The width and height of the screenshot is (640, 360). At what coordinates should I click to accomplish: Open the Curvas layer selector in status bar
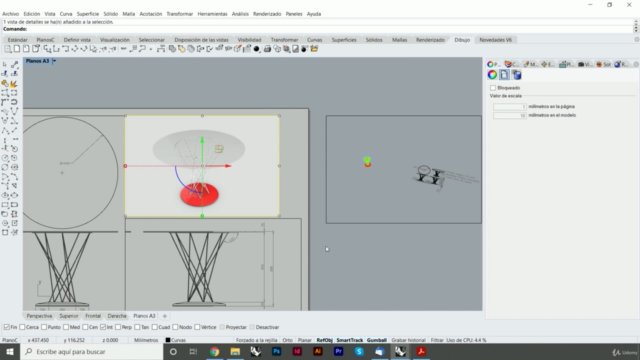[178, 340]
